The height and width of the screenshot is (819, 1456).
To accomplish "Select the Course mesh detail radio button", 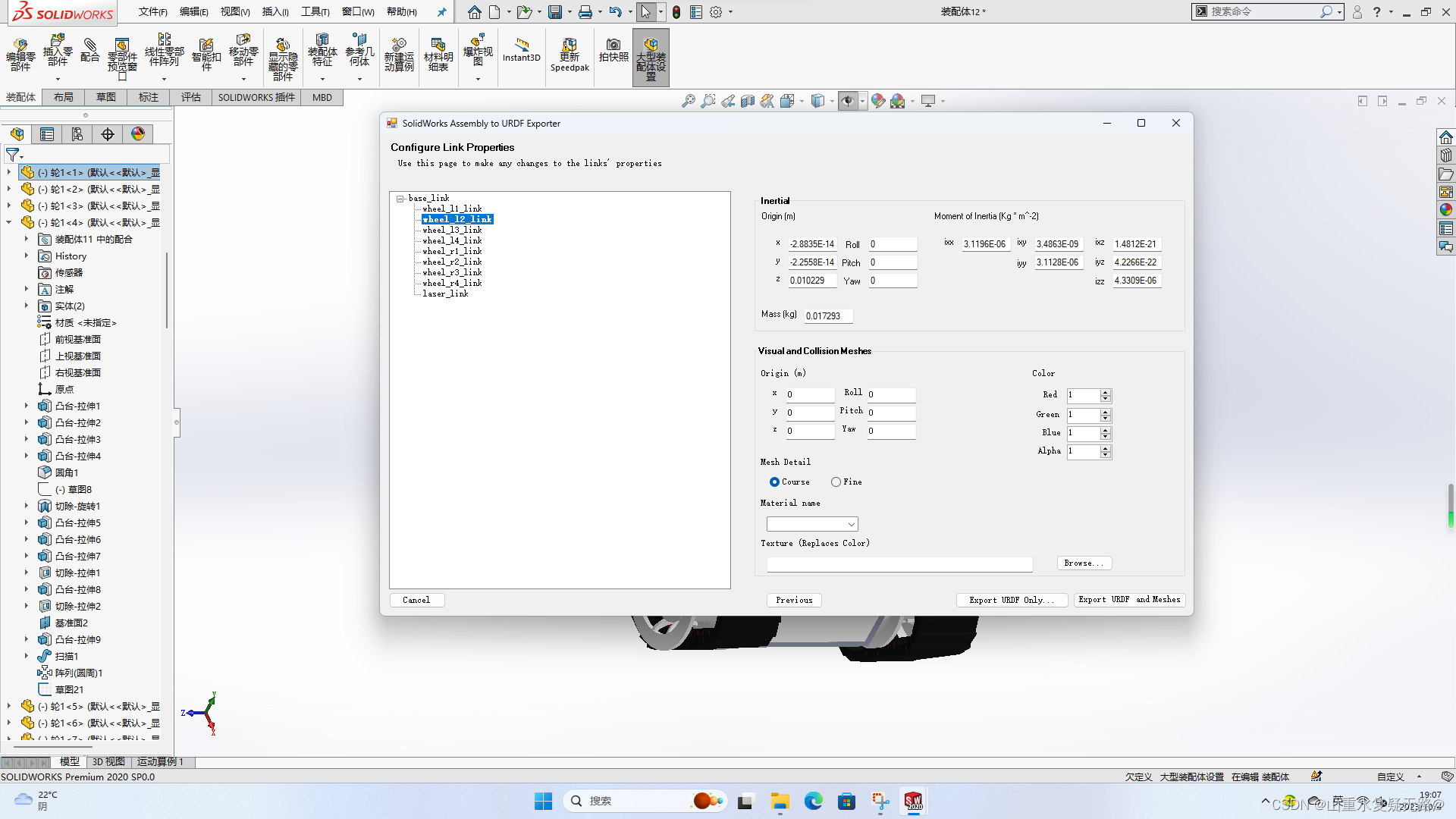I will pyautogui.click(x=775, y=482).
